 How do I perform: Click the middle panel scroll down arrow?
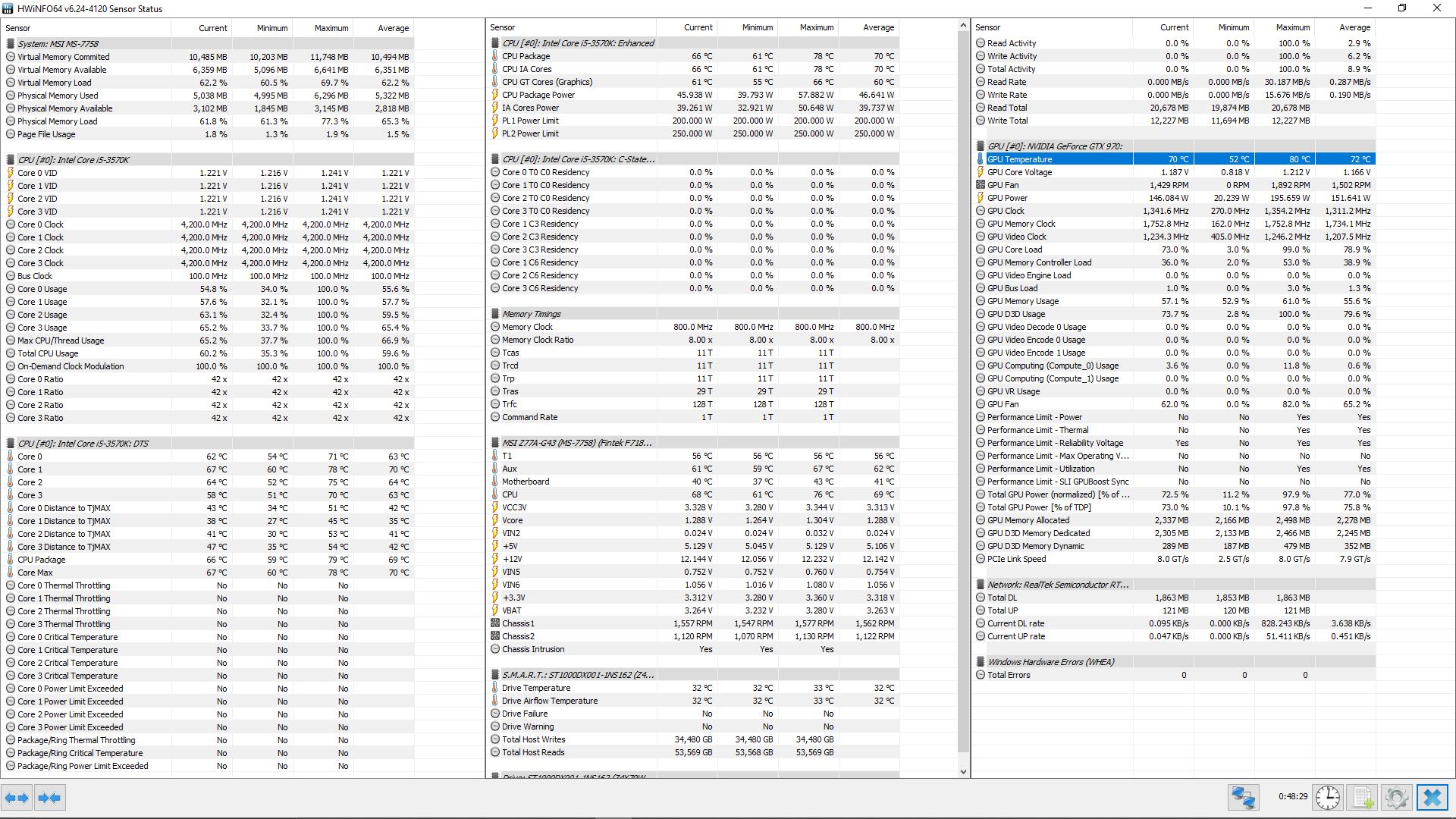point(964,772)
